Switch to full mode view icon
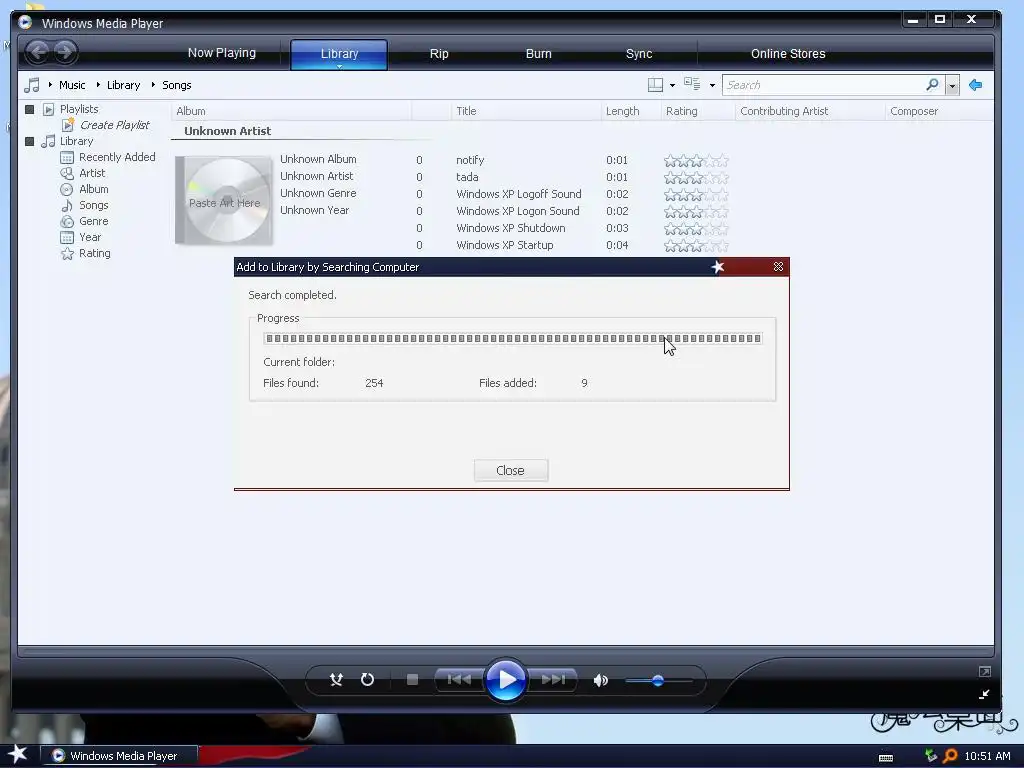The width and height of the screenshot is (1024, 768). point(985,671)
